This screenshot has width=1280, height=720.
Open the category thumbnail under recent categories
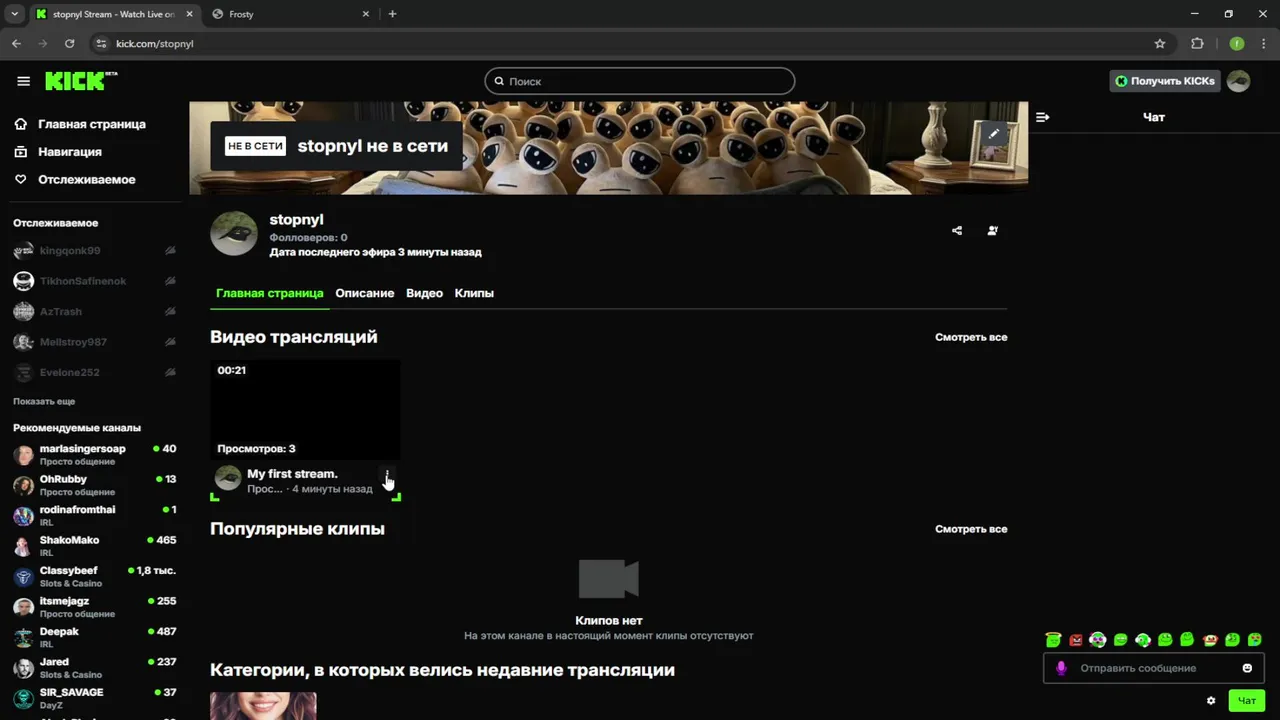click(263, 706)
